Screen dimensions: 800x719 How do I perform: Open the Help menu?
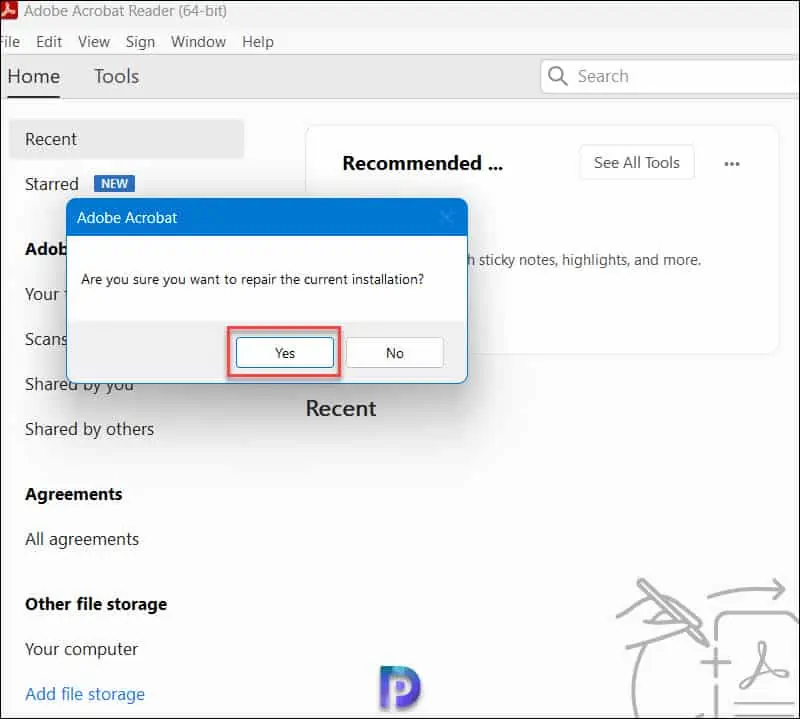tap(258, 41)
